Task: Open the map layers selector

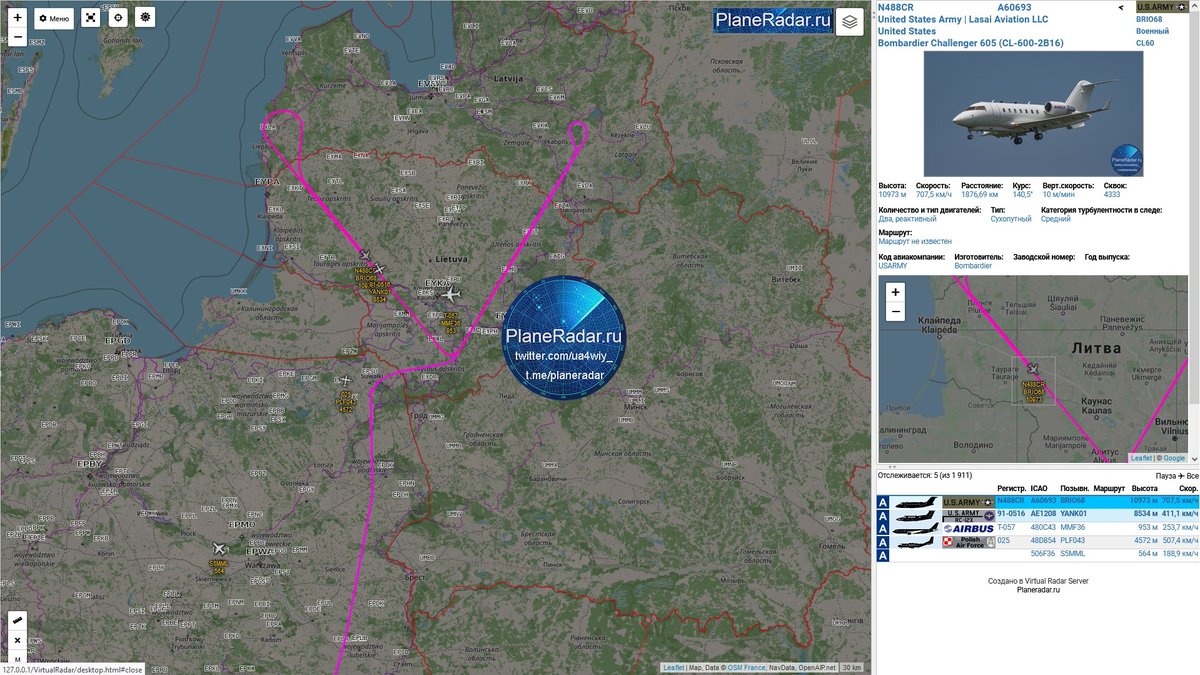Action: 849,21
